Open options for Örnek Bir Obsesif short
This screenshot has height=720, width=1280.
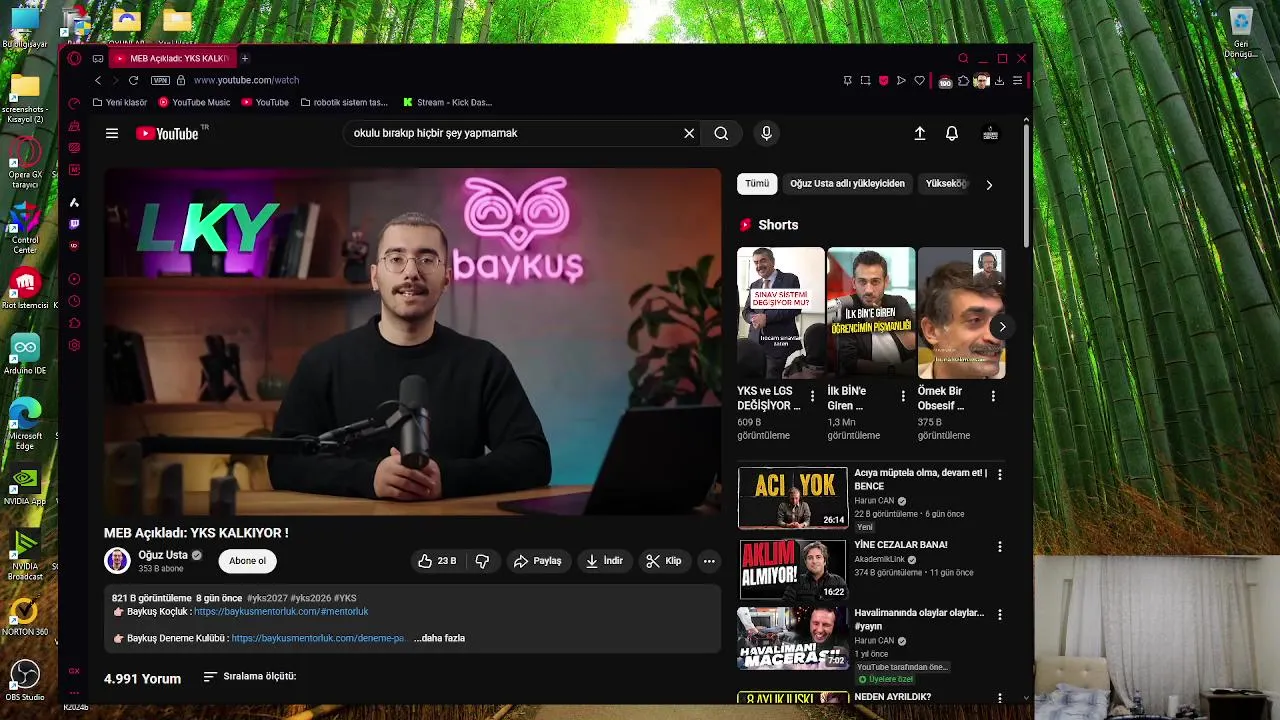tap(992, 396)
